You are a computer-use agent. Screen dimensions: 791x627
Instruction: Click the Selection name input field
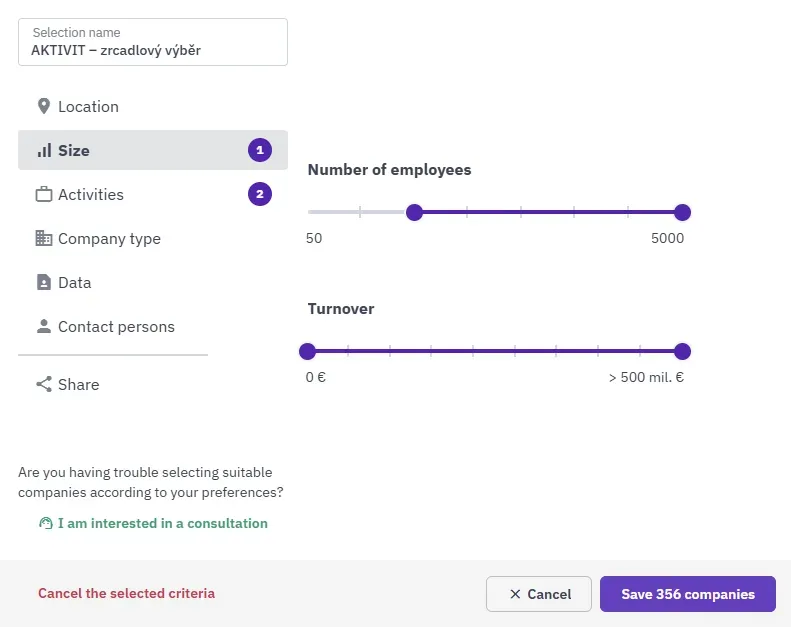[x=153, y=42]
